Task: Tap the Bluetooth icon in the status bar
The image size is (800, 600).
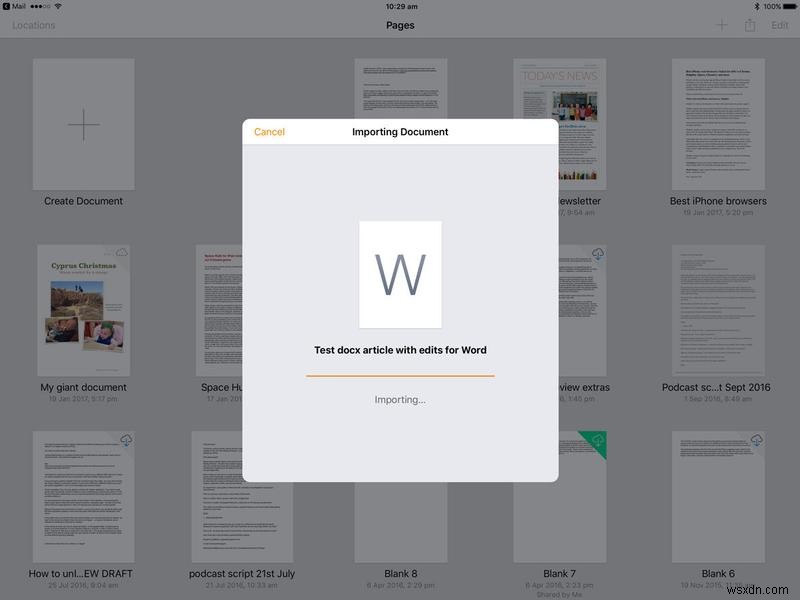Action: click(x=757, y=8)
